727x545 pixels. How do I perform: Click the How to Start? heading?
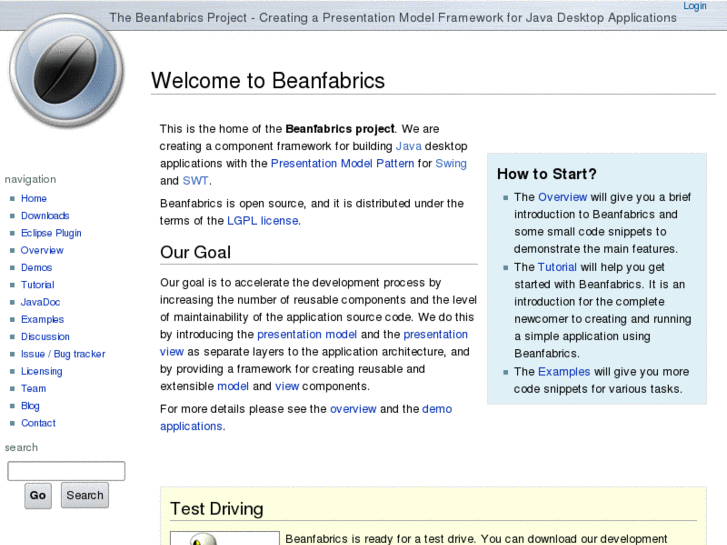[547, 174]
